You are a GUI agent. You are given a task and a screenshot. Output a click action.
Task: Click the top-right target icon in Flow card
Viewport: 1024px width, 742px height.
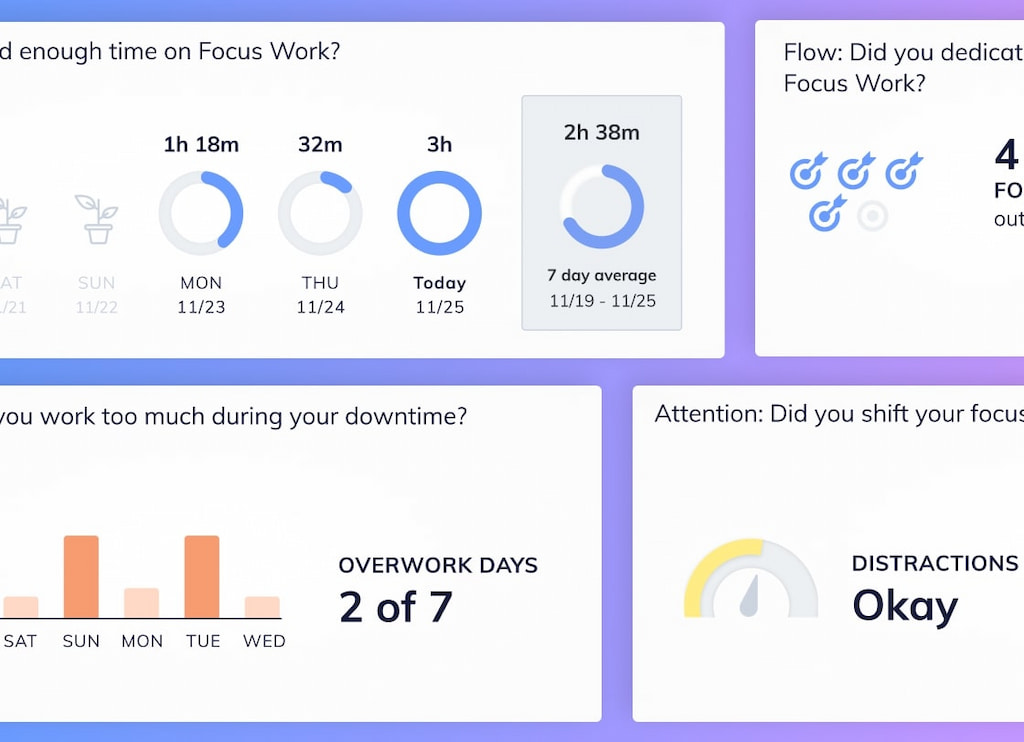click(903, 172)
